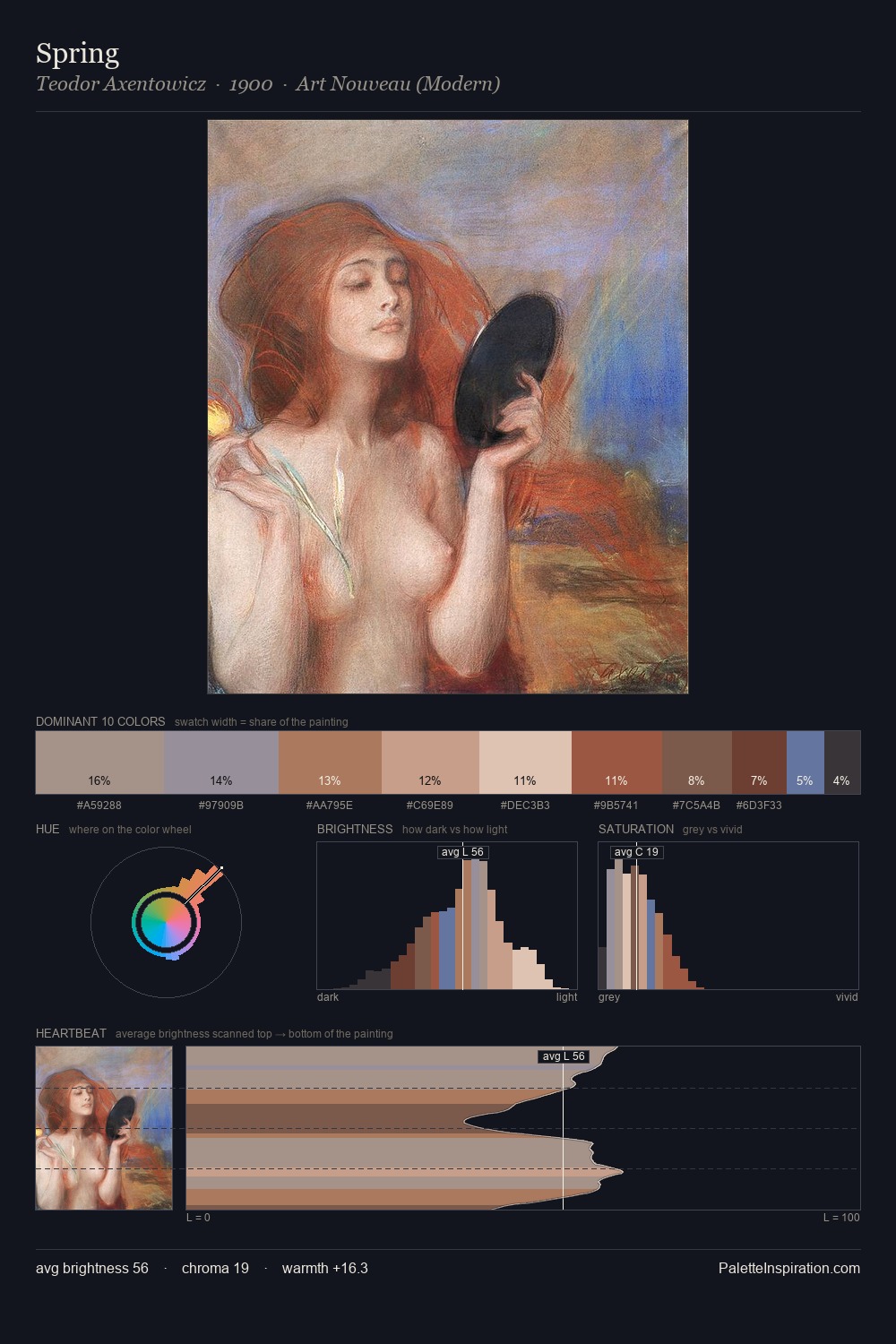Click the "dark" label under the brightness histogram
The width and height of the screenshot is (896, 1344).
click(328, 997)
